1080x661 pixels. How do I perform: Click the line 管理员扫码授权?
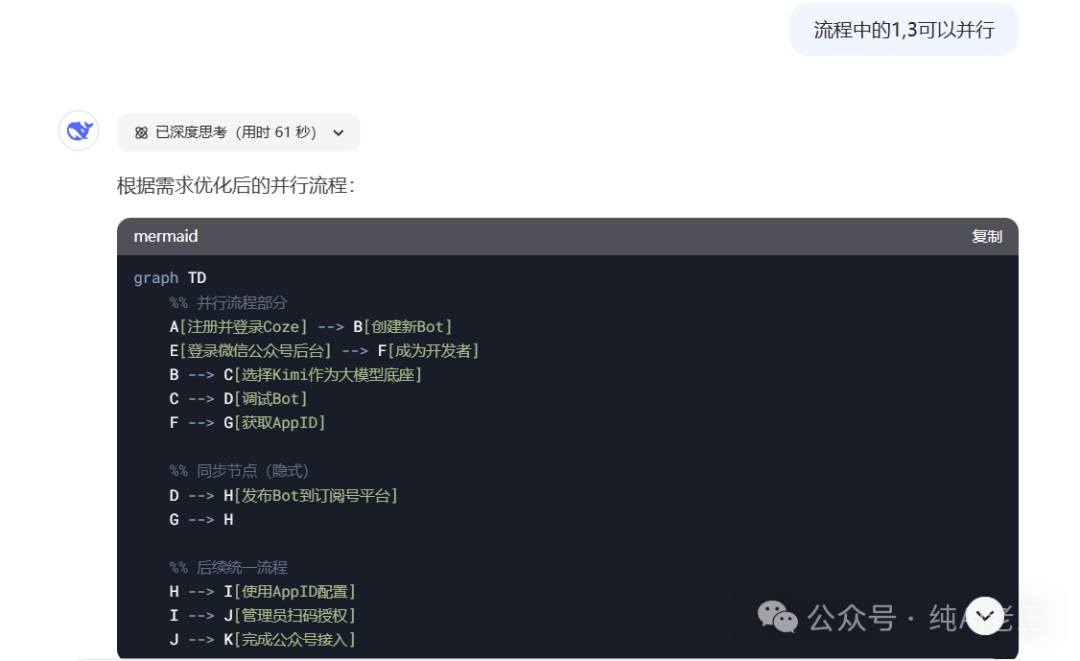click(x=262, y=615)
